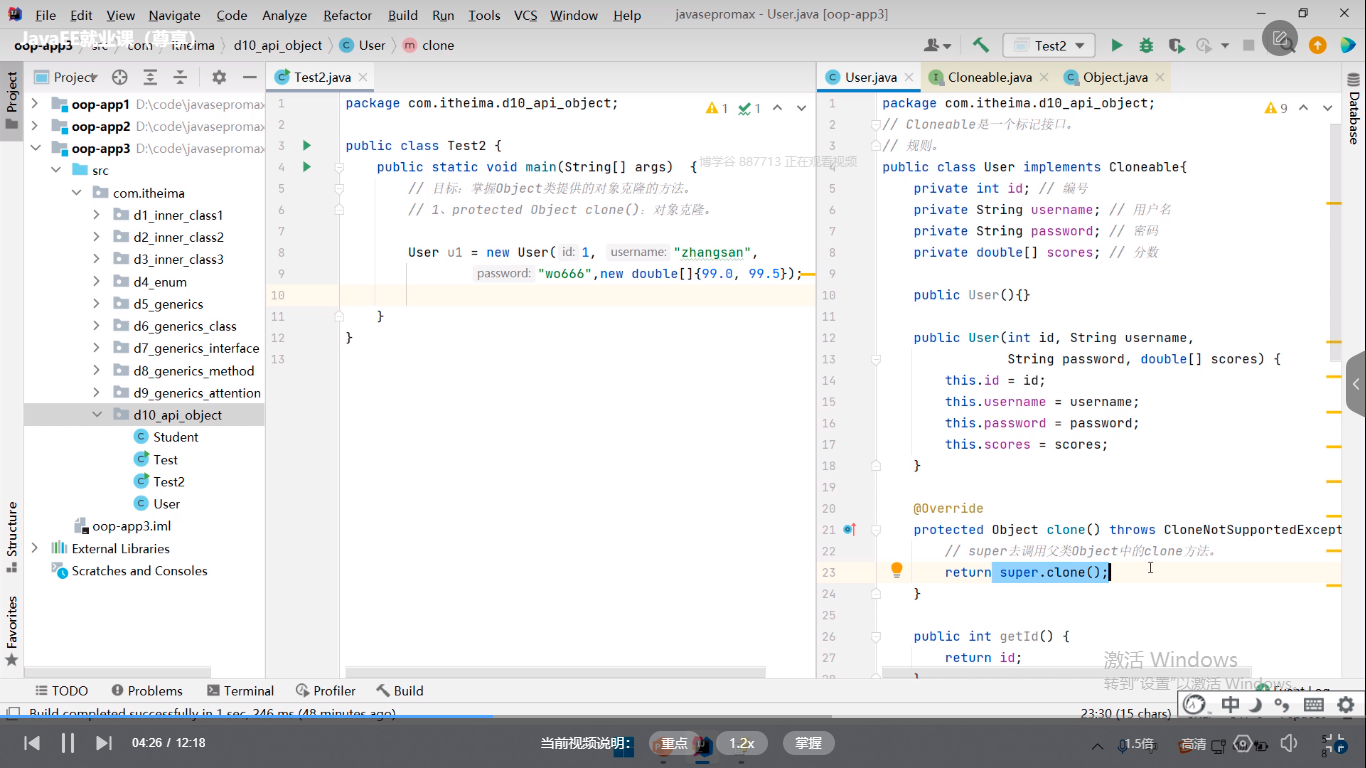Select the Student class in tree

[x=175, y=437]
